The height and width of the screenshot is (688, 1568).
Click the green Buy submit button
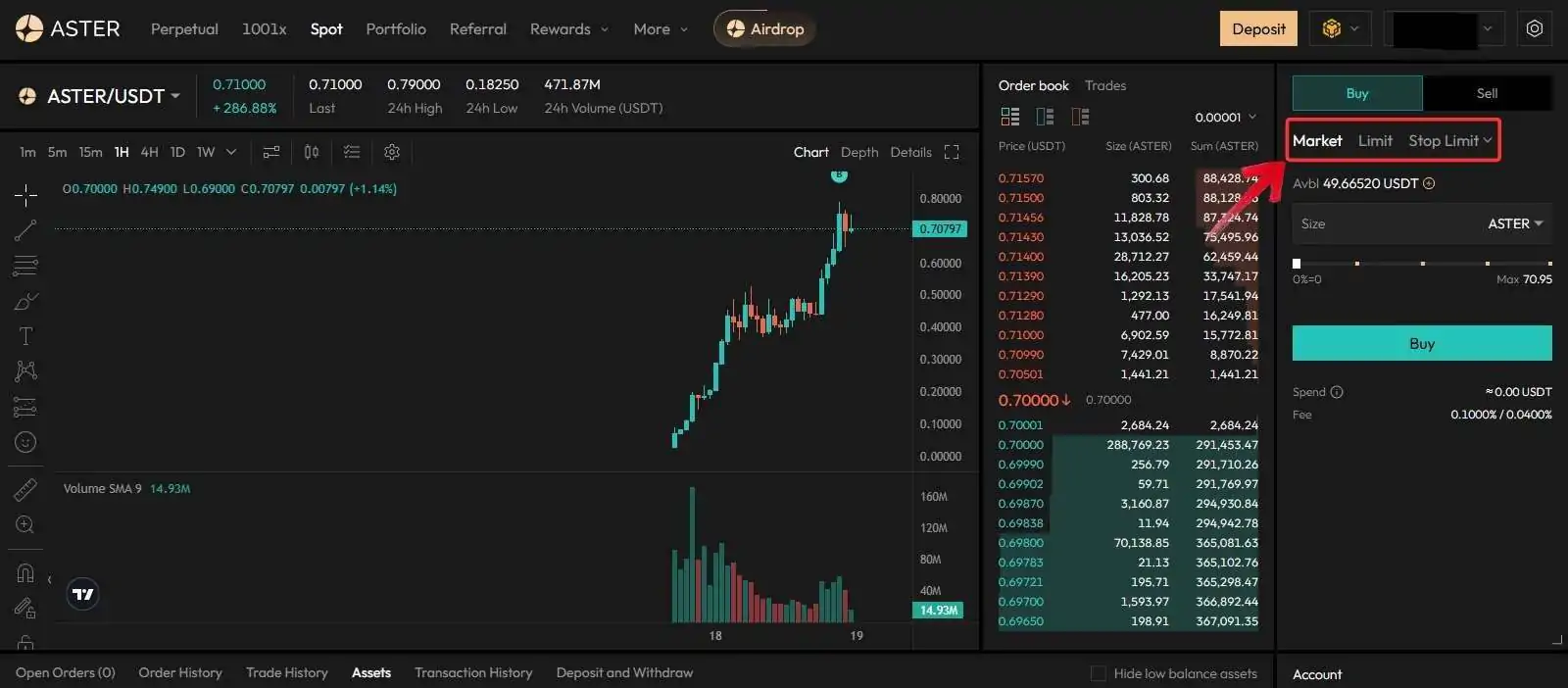(1422, 344)
